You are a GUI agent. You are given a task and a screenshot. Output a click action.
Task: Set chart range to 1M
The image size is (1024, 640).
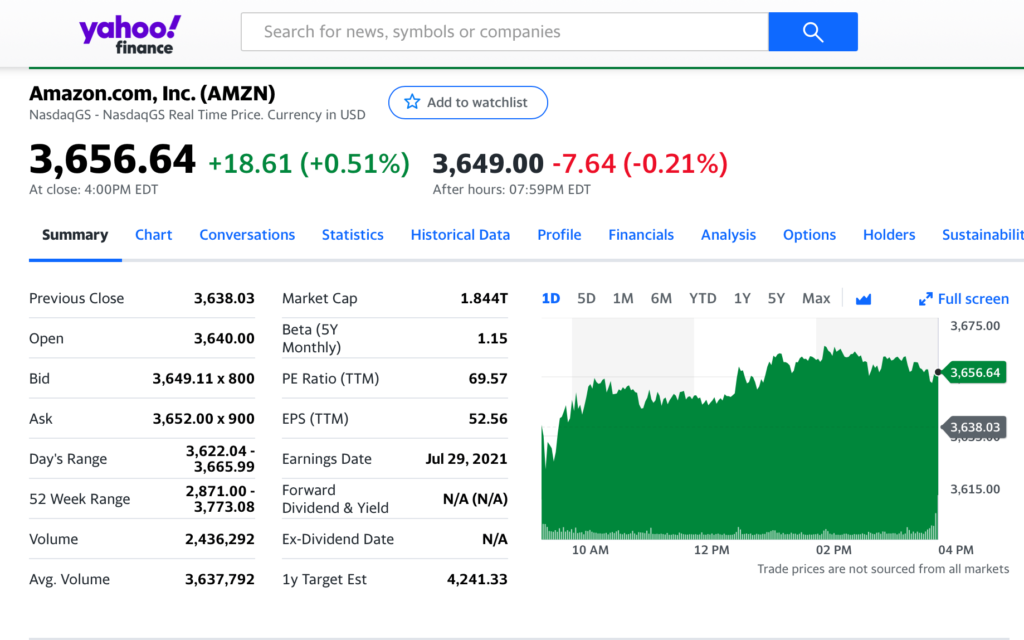(x=623, y=298)
